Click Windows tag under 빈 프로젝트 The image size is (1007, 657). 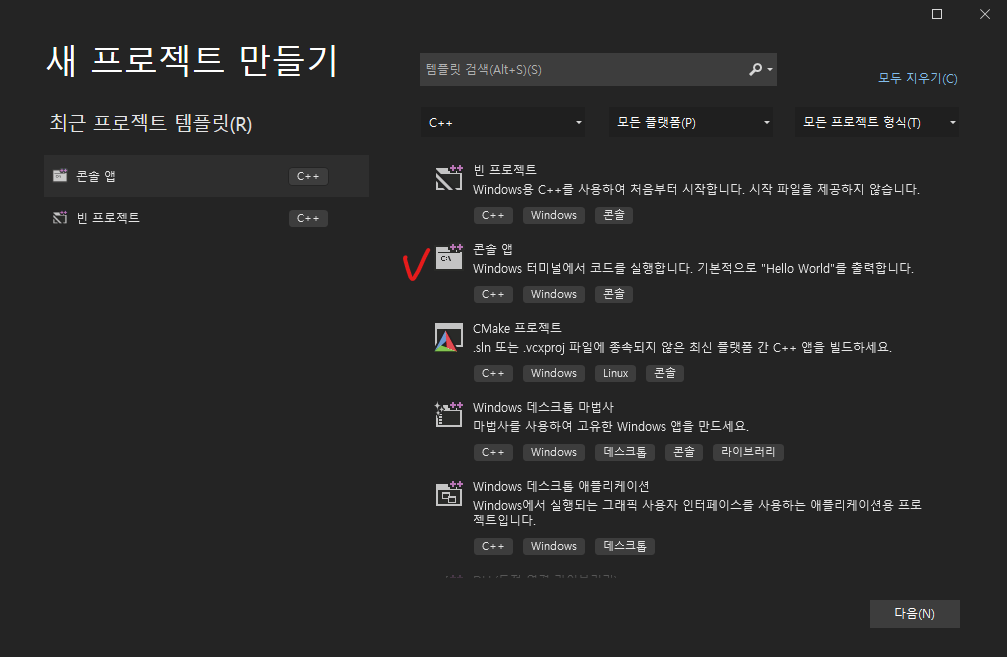554,215
